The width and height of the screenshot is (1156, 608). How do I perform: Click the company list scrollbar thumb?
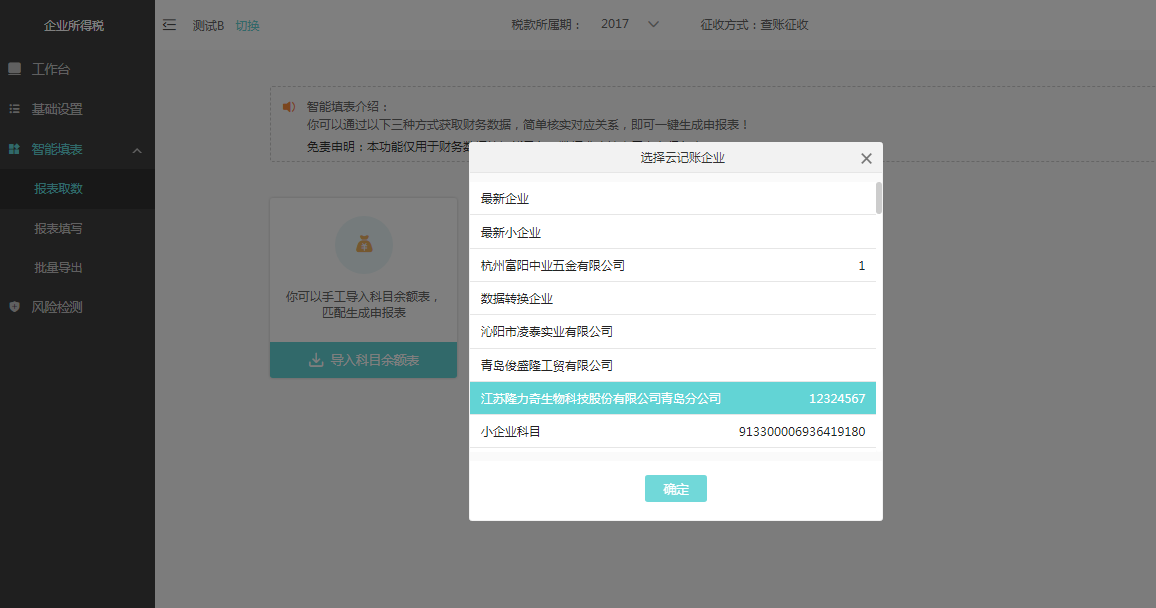tap(879, 197)
